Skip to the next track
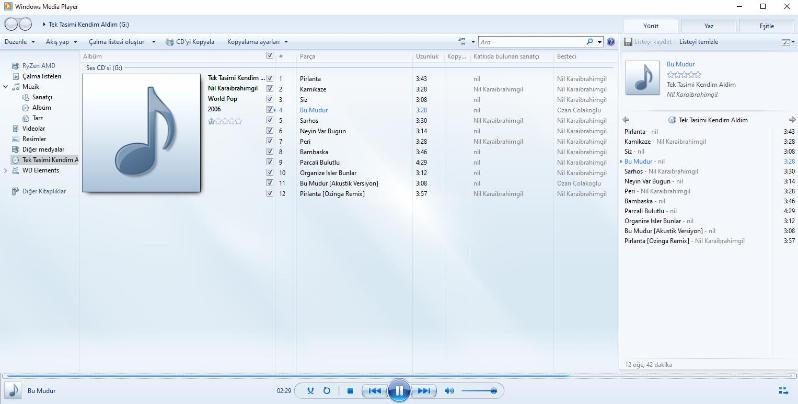The height and width of the screenshot is (404, 798). [x=423, y=390]
